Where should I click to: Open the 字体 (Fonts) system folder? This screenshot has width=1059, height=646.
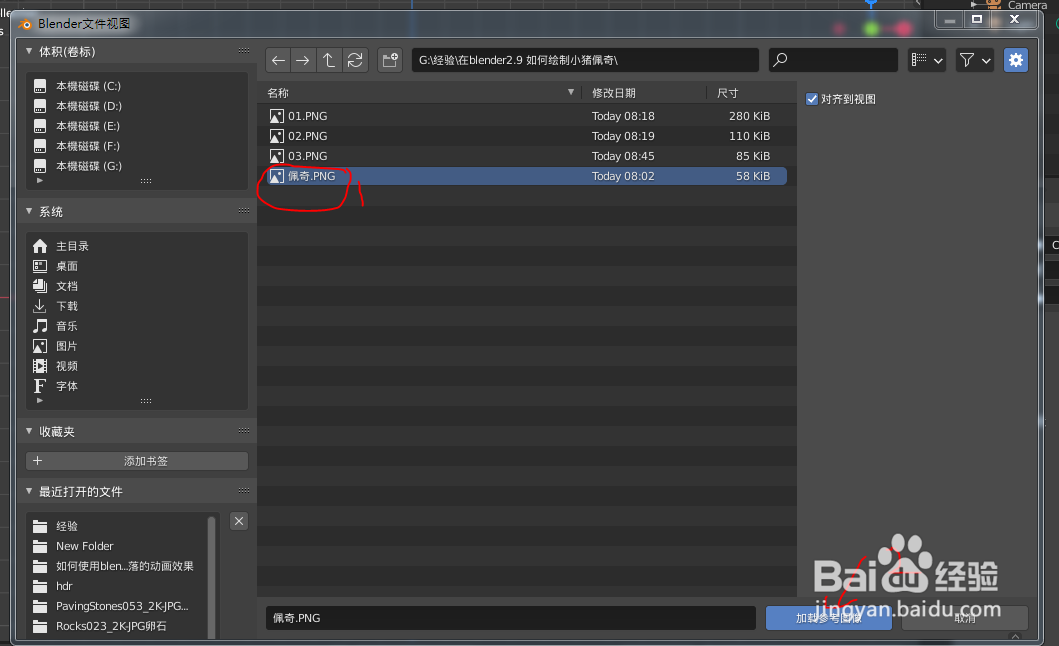pos(65,385)
